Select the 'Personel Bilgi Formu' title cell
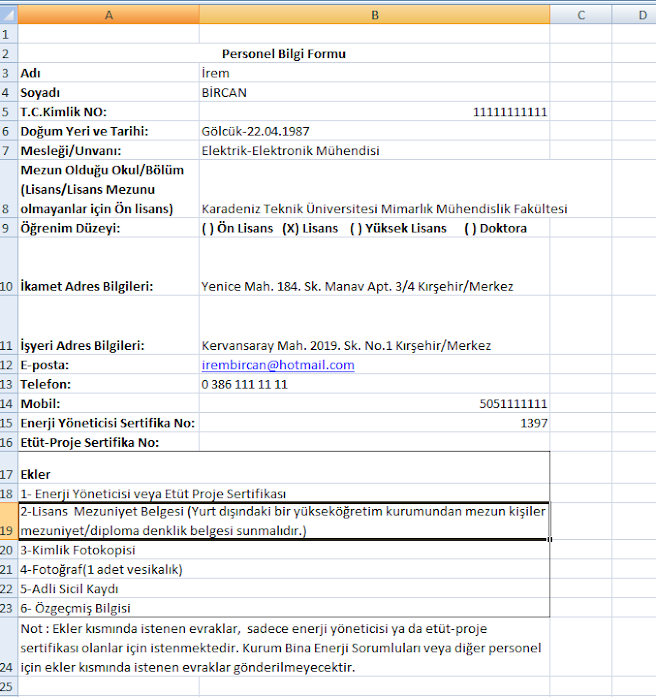This screenshot has width=656, height=697. (x=284, y=53)
